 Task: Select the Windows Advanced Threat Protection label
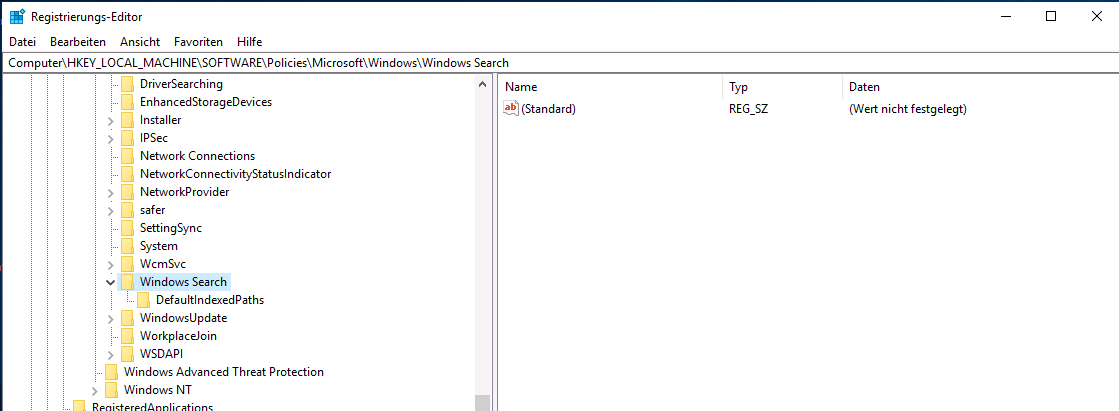[223, 372]
